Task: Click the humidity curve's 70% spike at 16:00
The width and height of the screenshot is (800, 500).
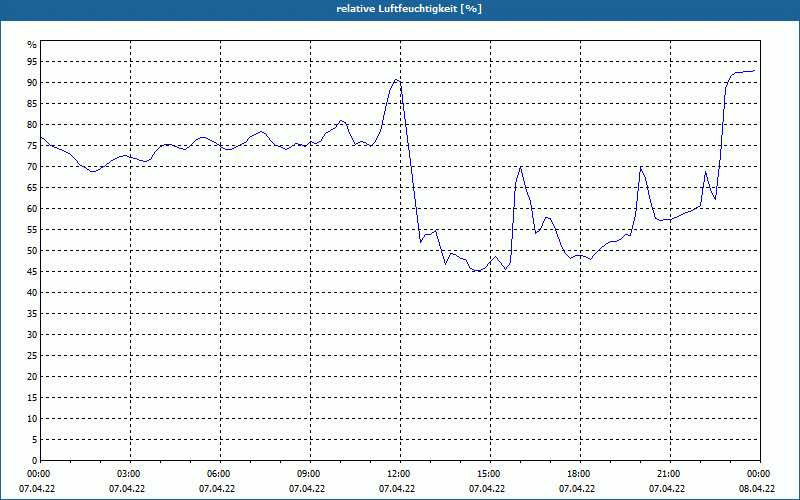Action: (x=520, y=167)
